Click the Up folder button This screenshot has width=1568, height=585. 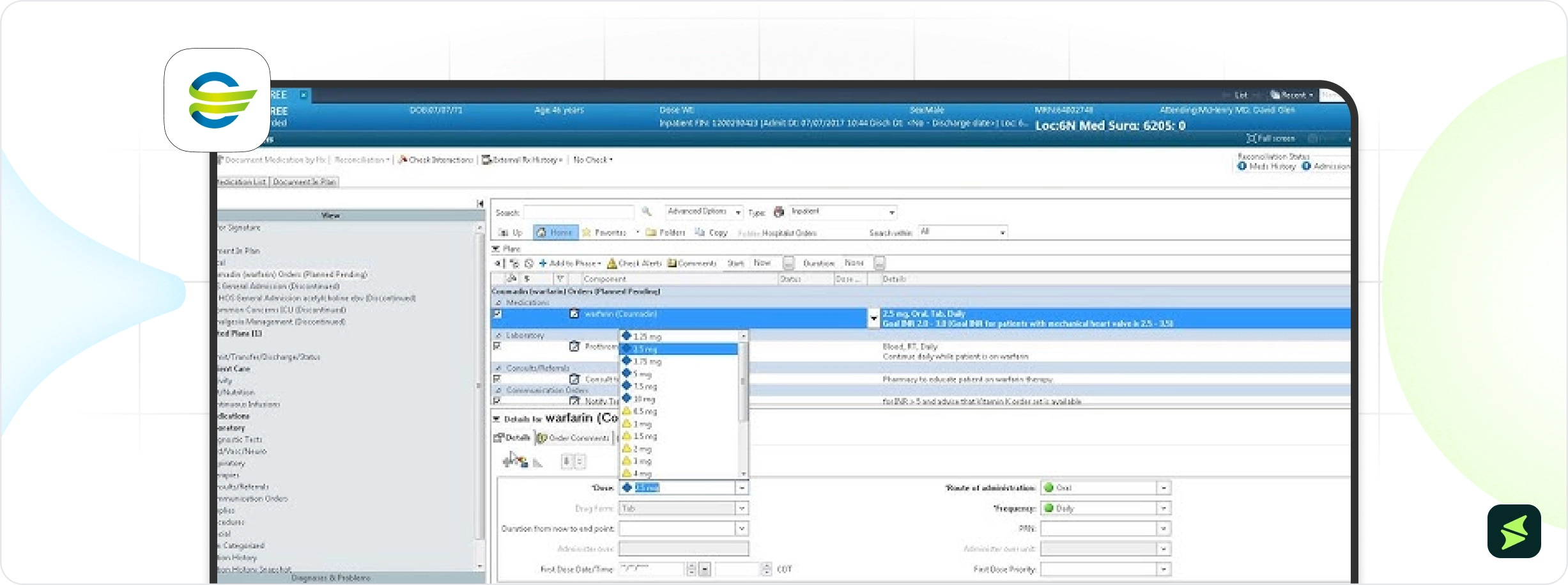[x=510, y=233]
